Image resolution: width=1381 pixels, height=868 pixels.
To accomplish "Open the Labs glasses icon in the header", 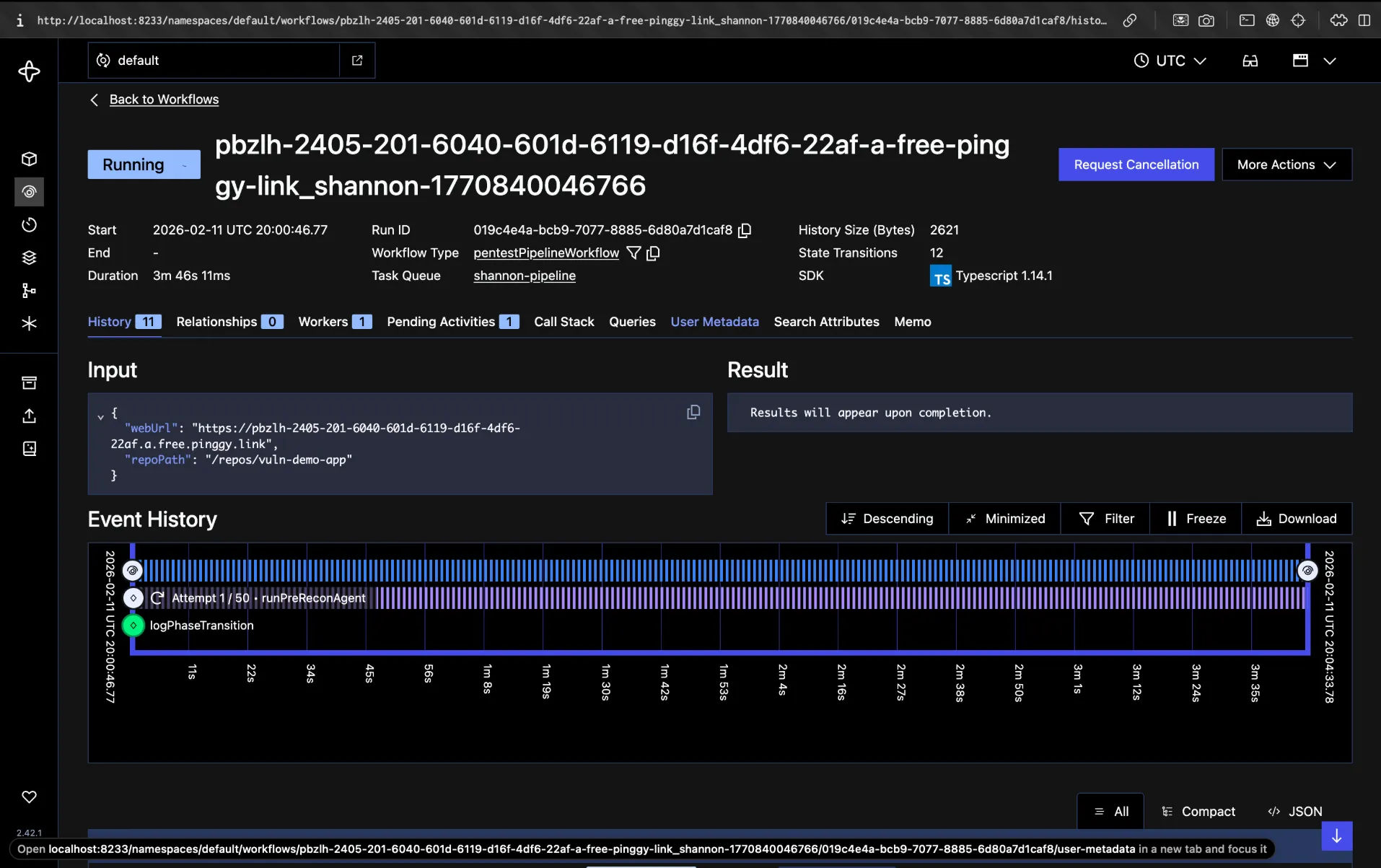I will [x=1250, y=61].
